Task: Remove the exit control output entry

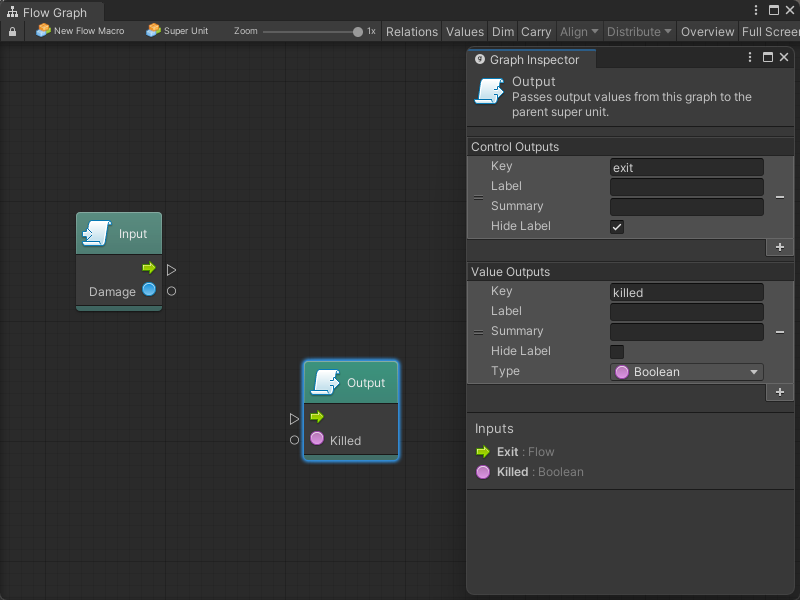Action: pos(780,197)
